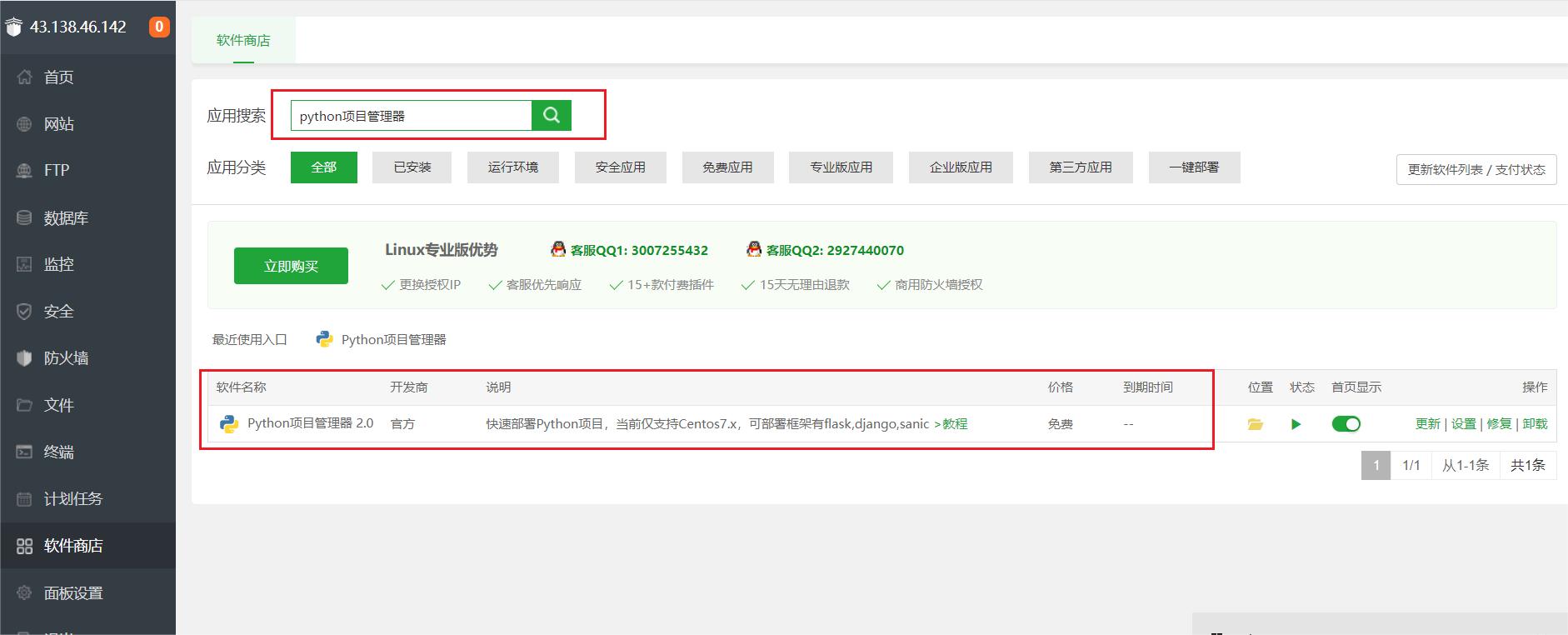Filter by 第三方应用 category
The height and width of the screenshot is (635, 1568).
1081,167
